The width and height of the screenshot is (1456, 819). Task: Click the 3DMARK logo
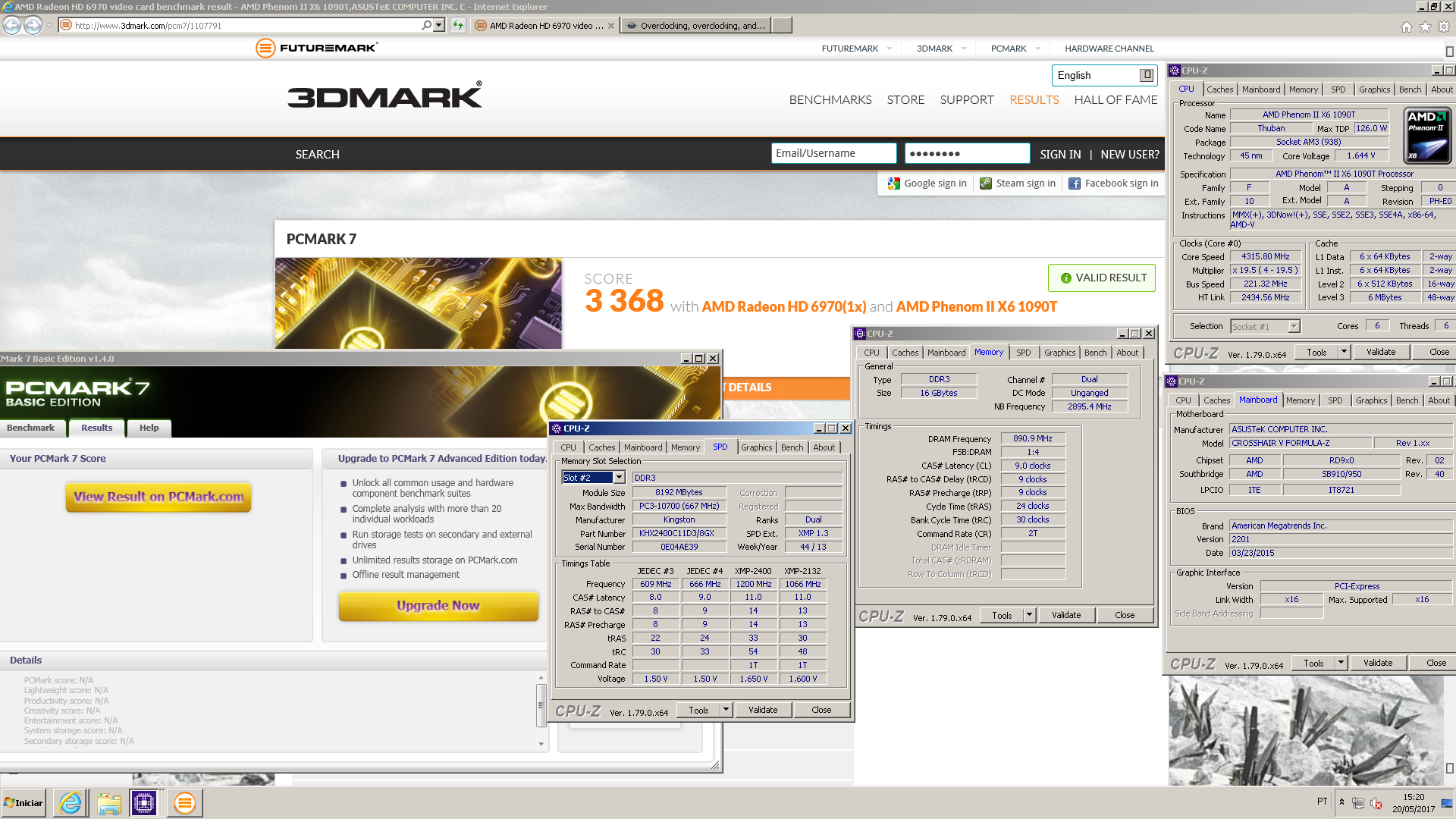coord(384,96)
